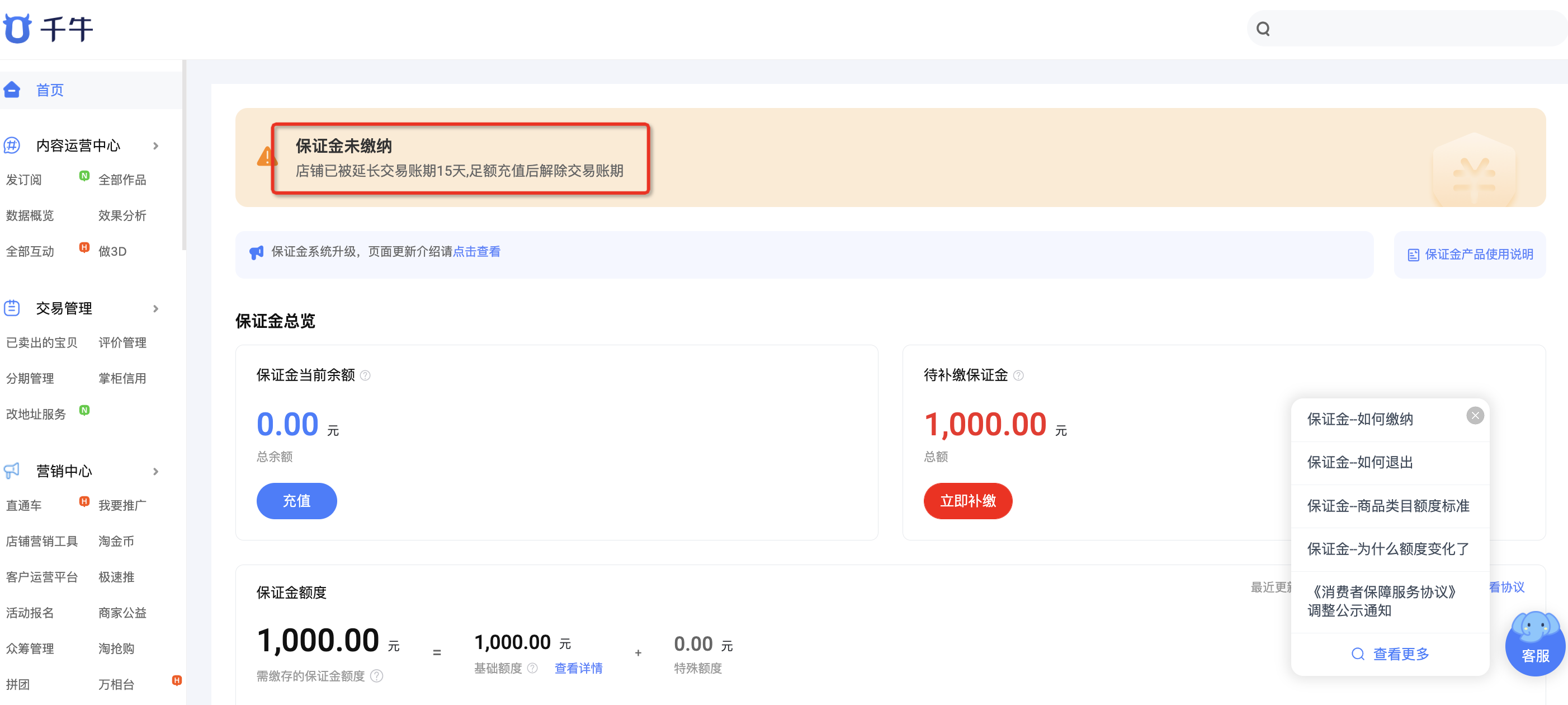This screenshot has height=705, width=1568.
Task: Click 查看详情 link under 基础额度
Action: [x=578, y=669]
